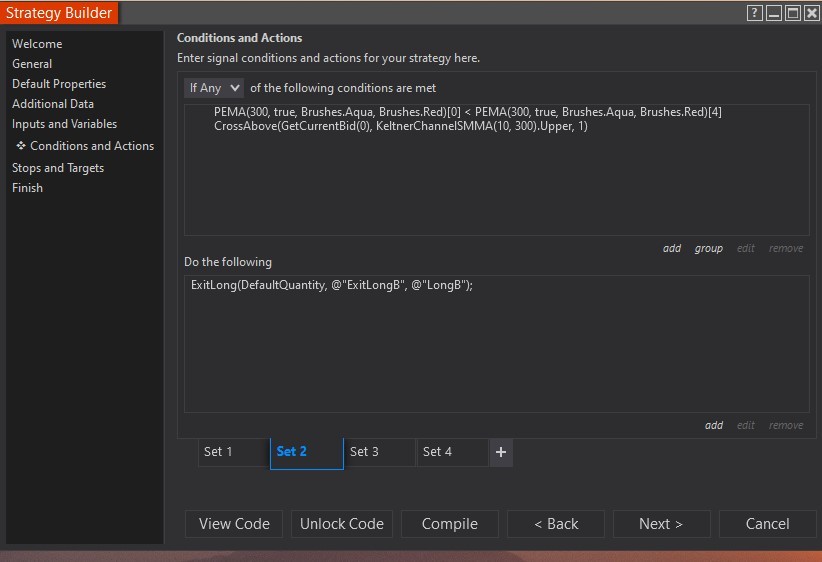Go to Stops and Targets page
Screen dimensions: 822x562
tap(58, 168)
